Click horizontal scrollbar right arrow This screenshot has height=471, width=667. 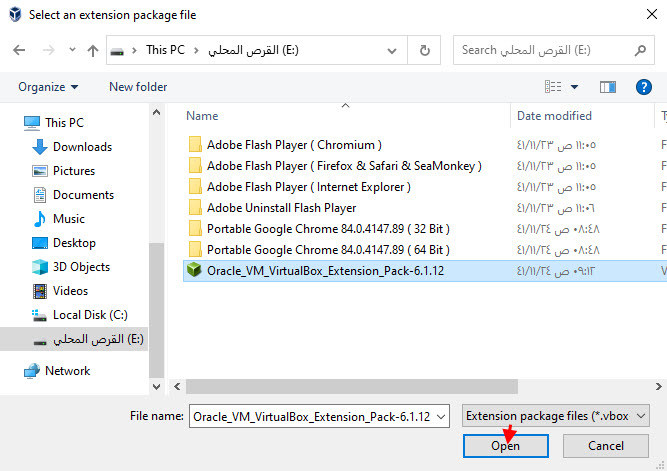pyautogui.click(x=658, y=386)
